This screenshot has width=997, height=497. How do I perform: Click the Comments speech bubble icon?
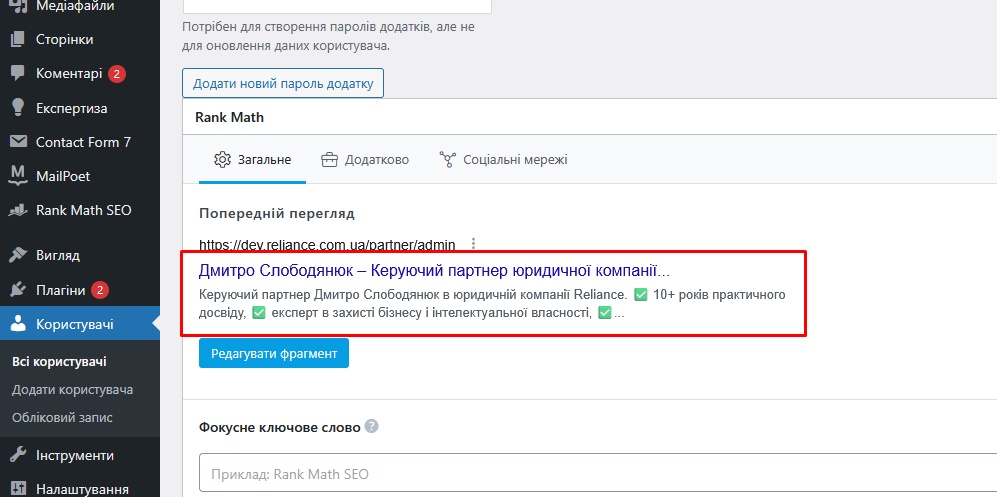click(18, 73)
